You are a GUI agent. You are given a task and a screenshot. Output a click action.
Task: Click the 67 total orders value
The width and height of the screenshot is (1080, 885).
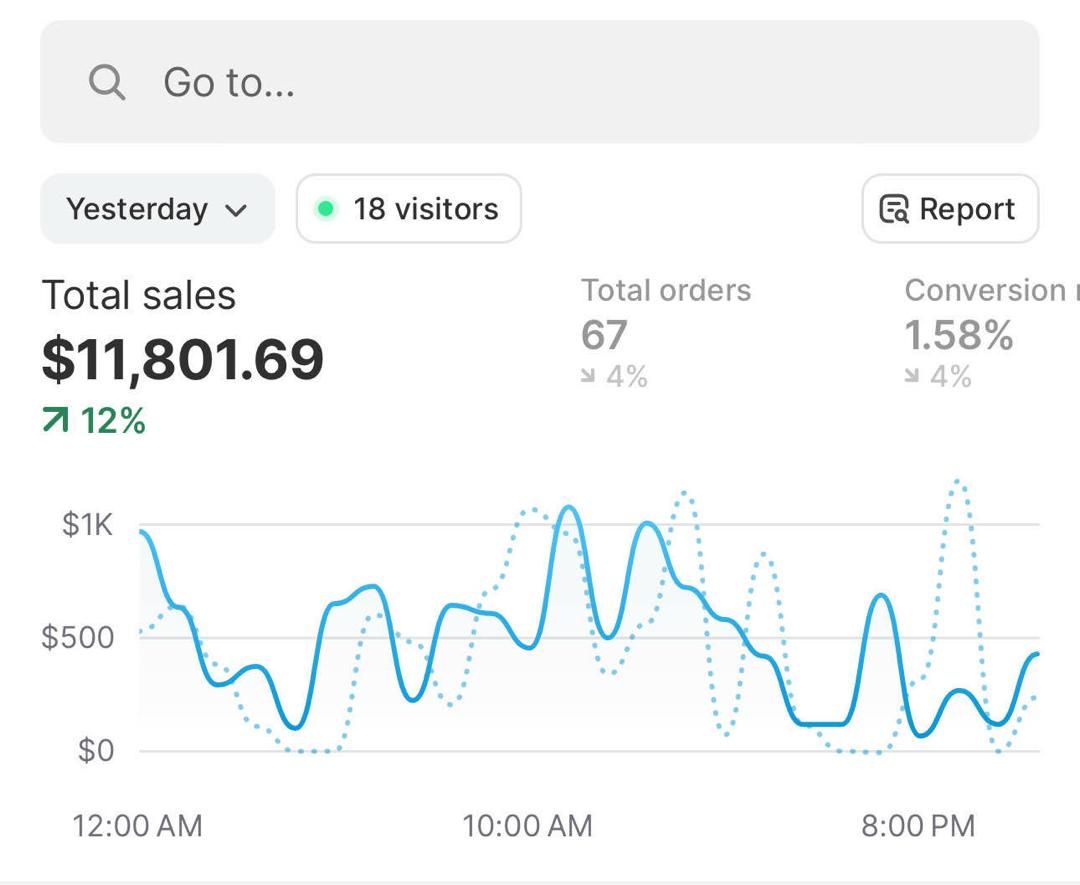[604, 335]
